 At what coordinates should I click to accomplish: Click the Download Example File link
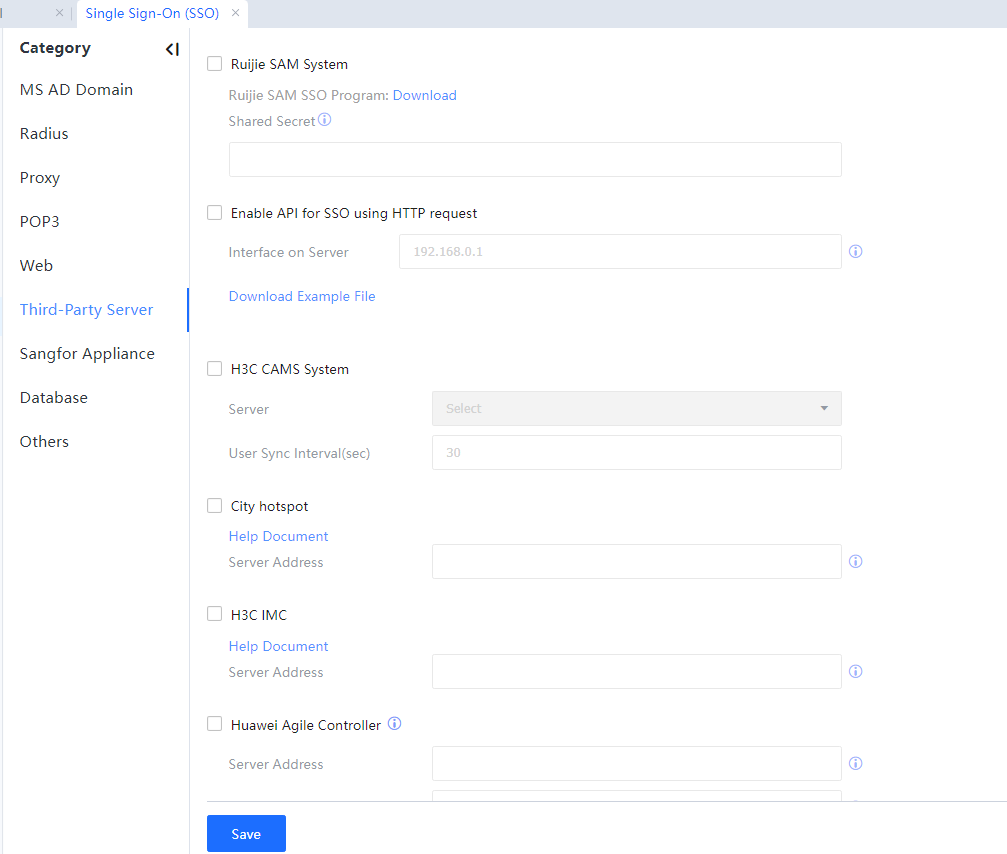pos(302,296)
